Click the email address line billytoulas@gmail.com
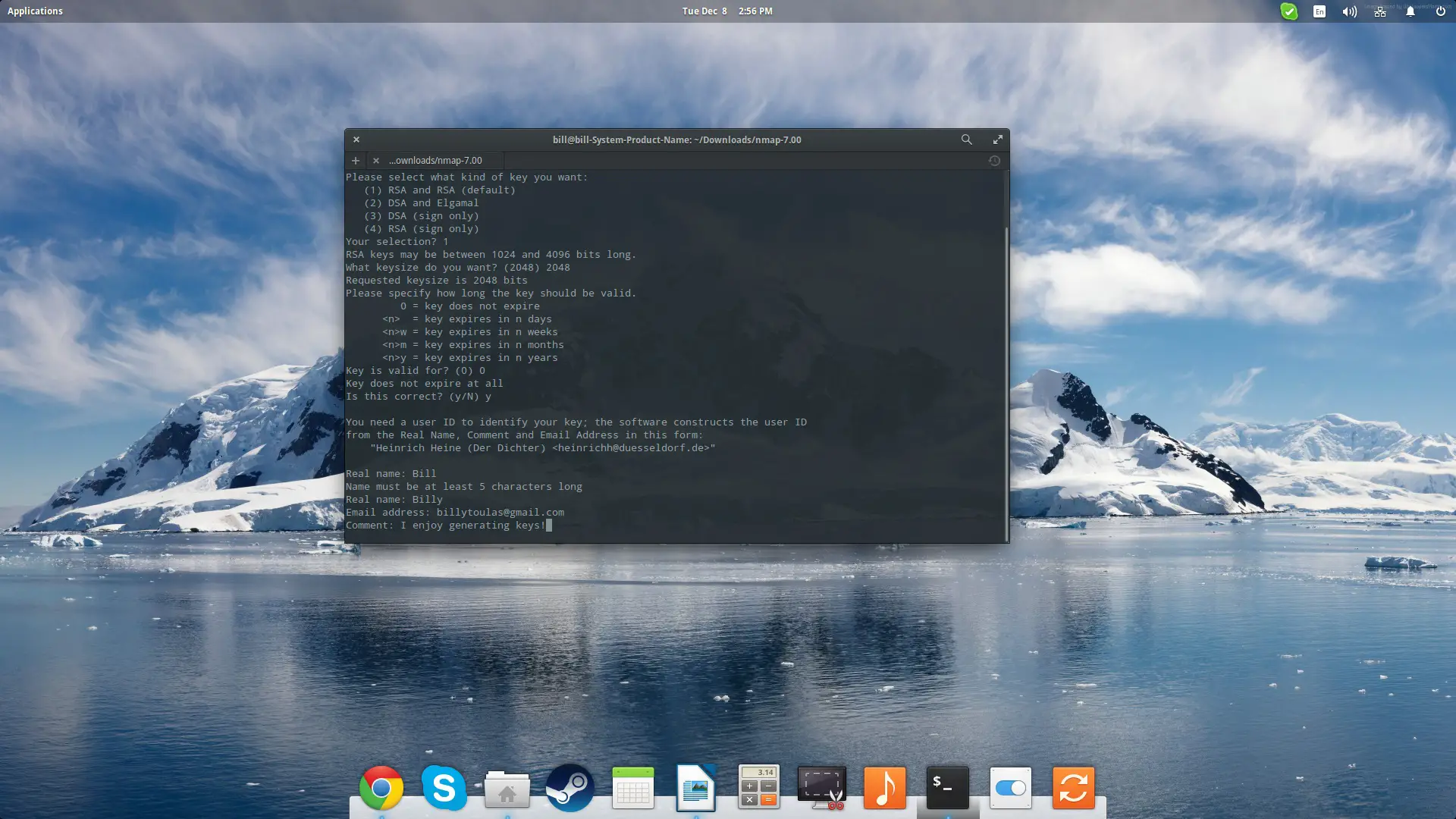 tap(455, 513)
